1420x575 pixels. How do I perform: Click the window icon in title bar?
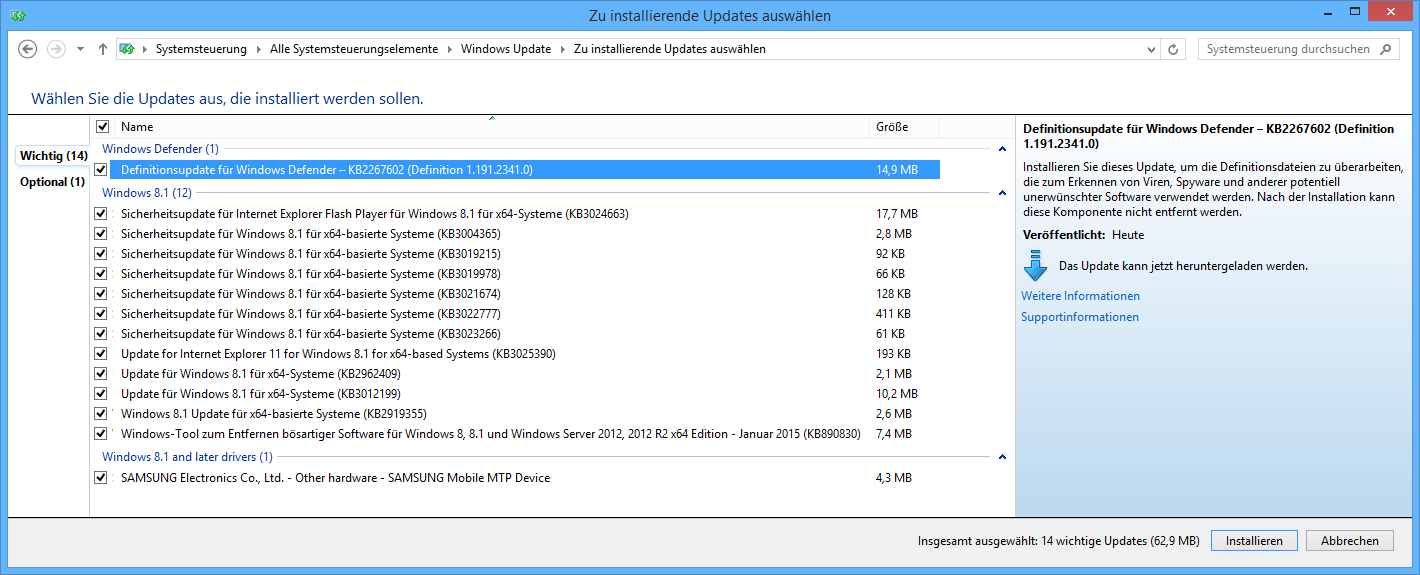[x=18, y=15]
